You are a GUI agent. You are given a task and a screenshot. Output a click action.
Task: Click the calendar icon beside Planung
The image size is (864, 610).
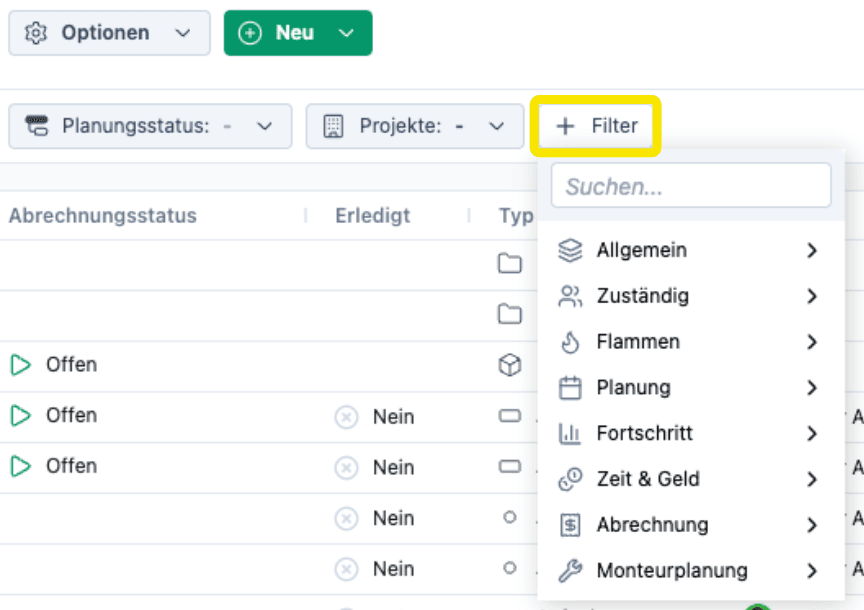[x=570, y=387]
